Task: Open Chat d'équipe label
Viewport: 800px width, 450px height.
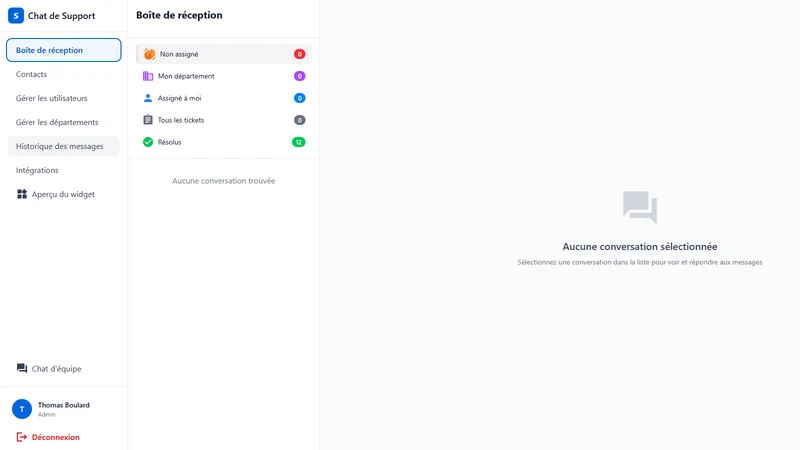Action: click(57, 368)
